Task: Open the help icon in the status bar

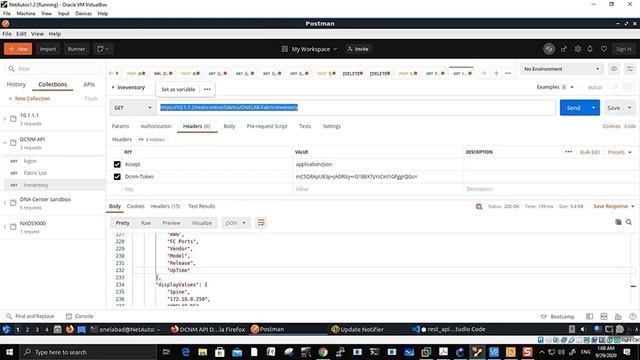Action: click(632, 316)
